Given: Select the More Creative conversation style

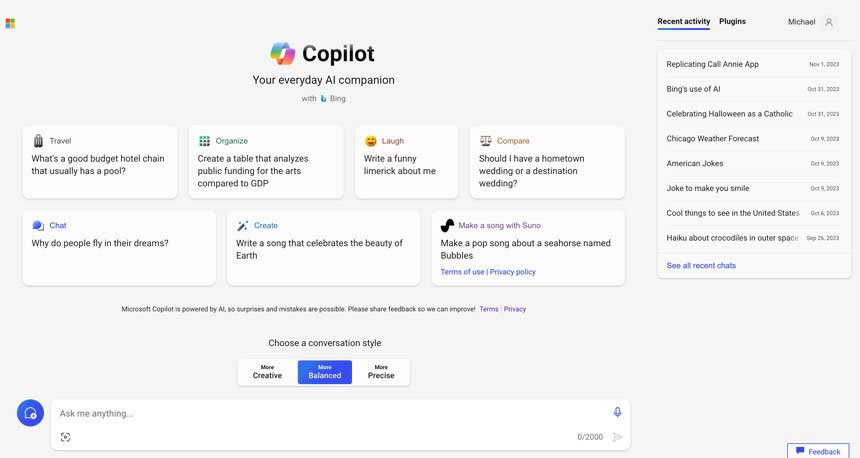Looking at the screenshot, I should (x=267, y=372).
